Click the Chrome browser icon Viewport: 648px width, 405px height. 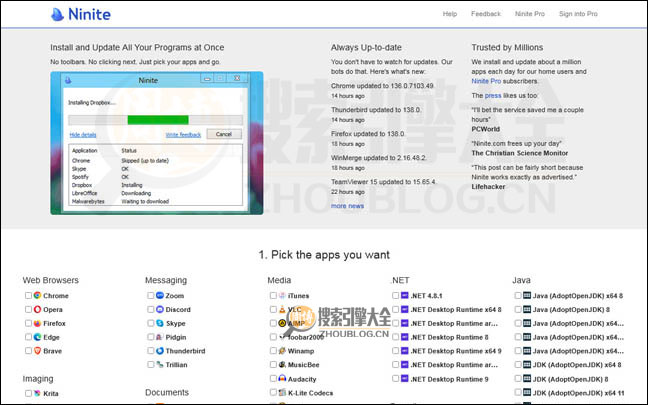(37, 295)
